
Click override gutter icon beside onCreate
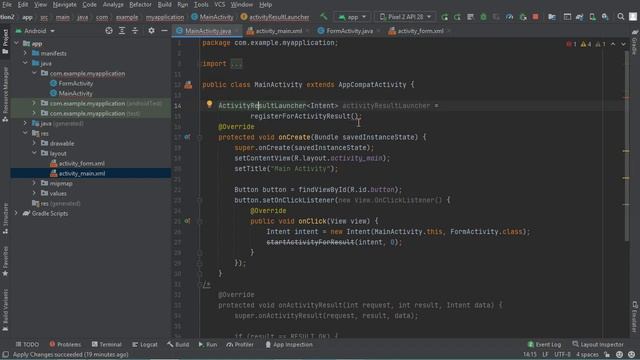(x=187, y=137)
